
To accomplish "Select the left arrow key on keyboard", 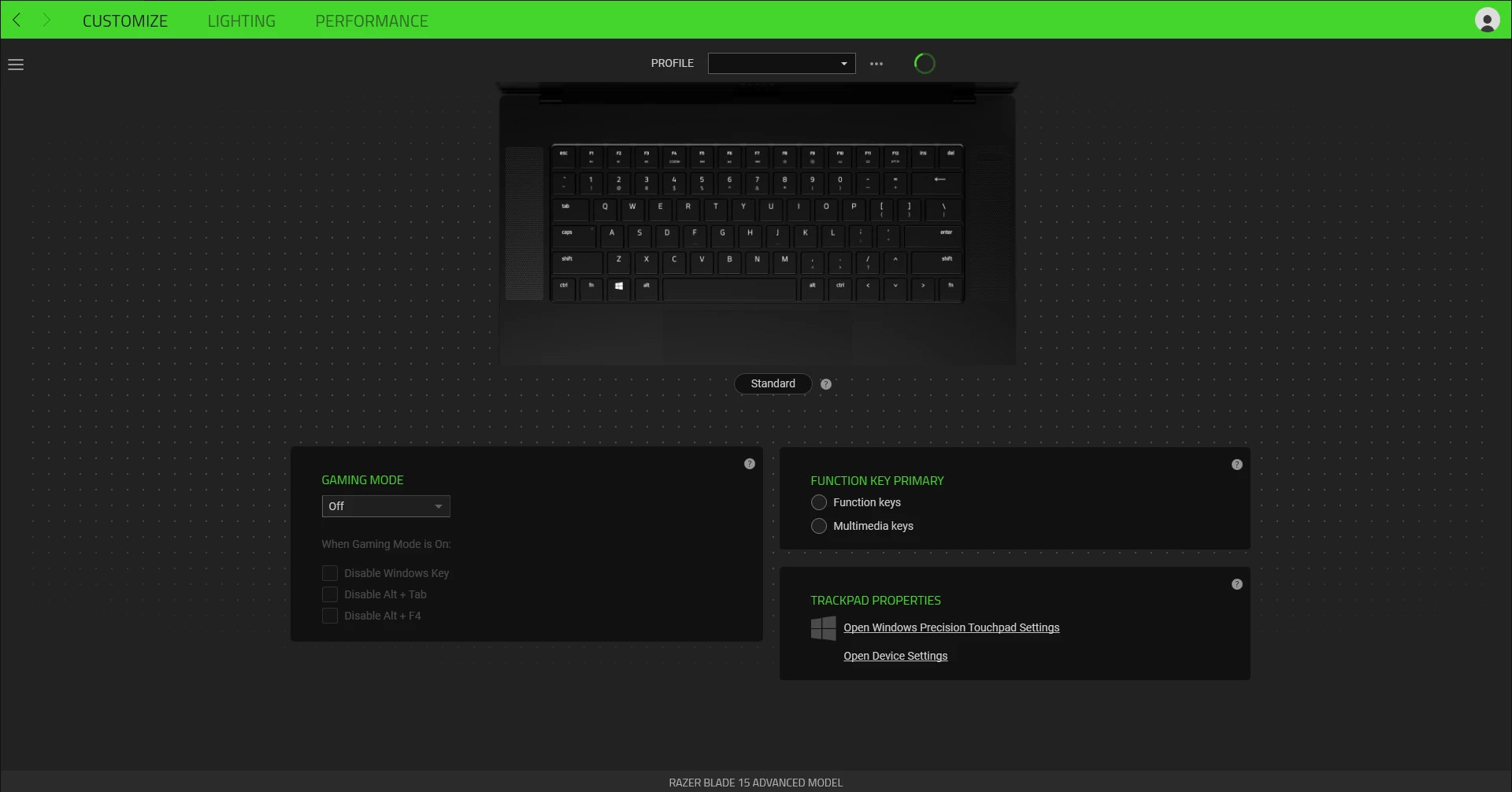I will pyautogui.click(x=868, y=287).
